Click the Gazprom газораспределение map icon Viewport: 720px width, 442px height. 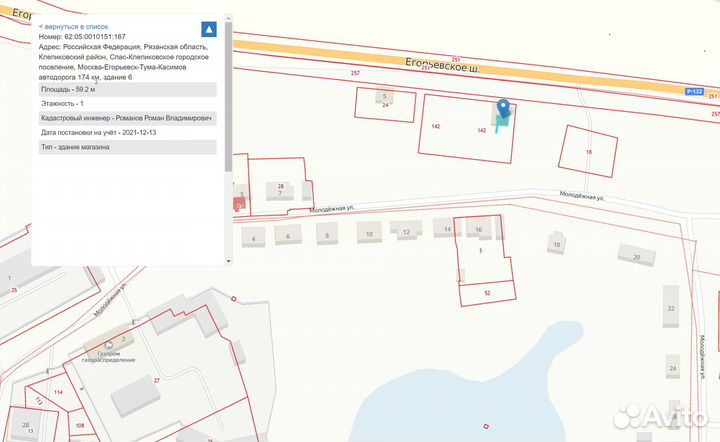pyautogui.click(x=95, y=345)
